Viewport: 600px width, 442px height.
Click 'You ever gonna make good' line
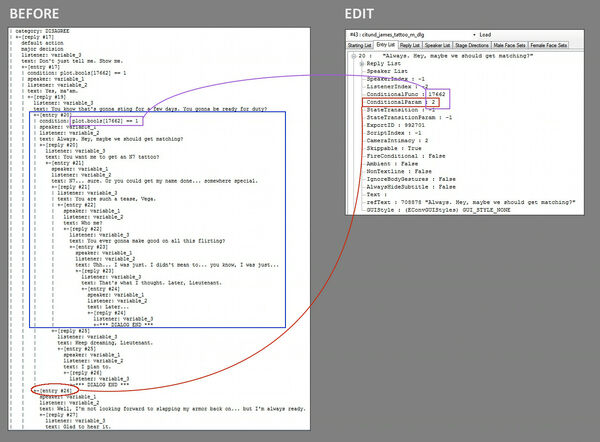(x=147, y=241)
